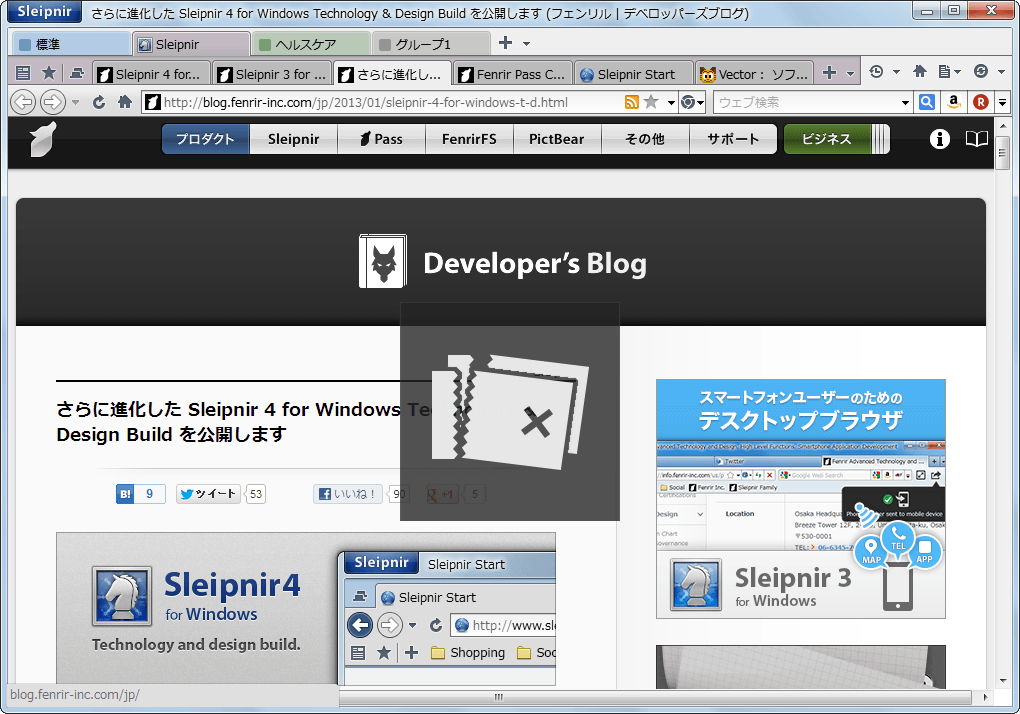1020x714 pixels.
Task: Click the horizontal scrollbar right arrow
Action: (986, 697)
